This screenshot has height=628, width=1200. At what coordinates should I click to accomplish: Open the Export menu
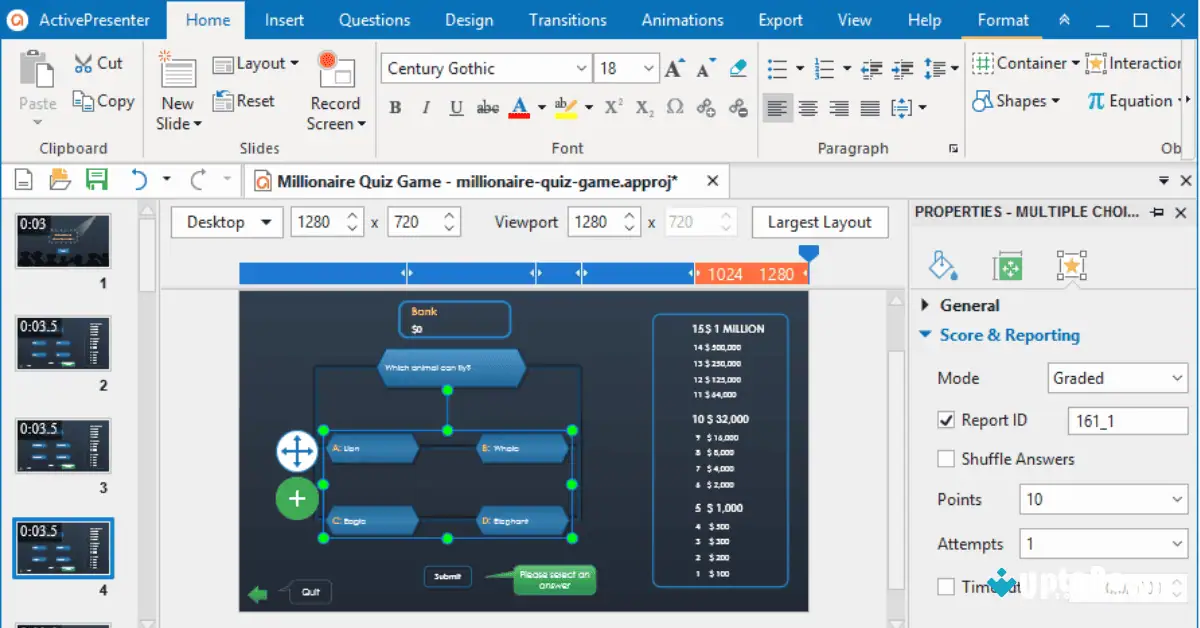[780, 19]
